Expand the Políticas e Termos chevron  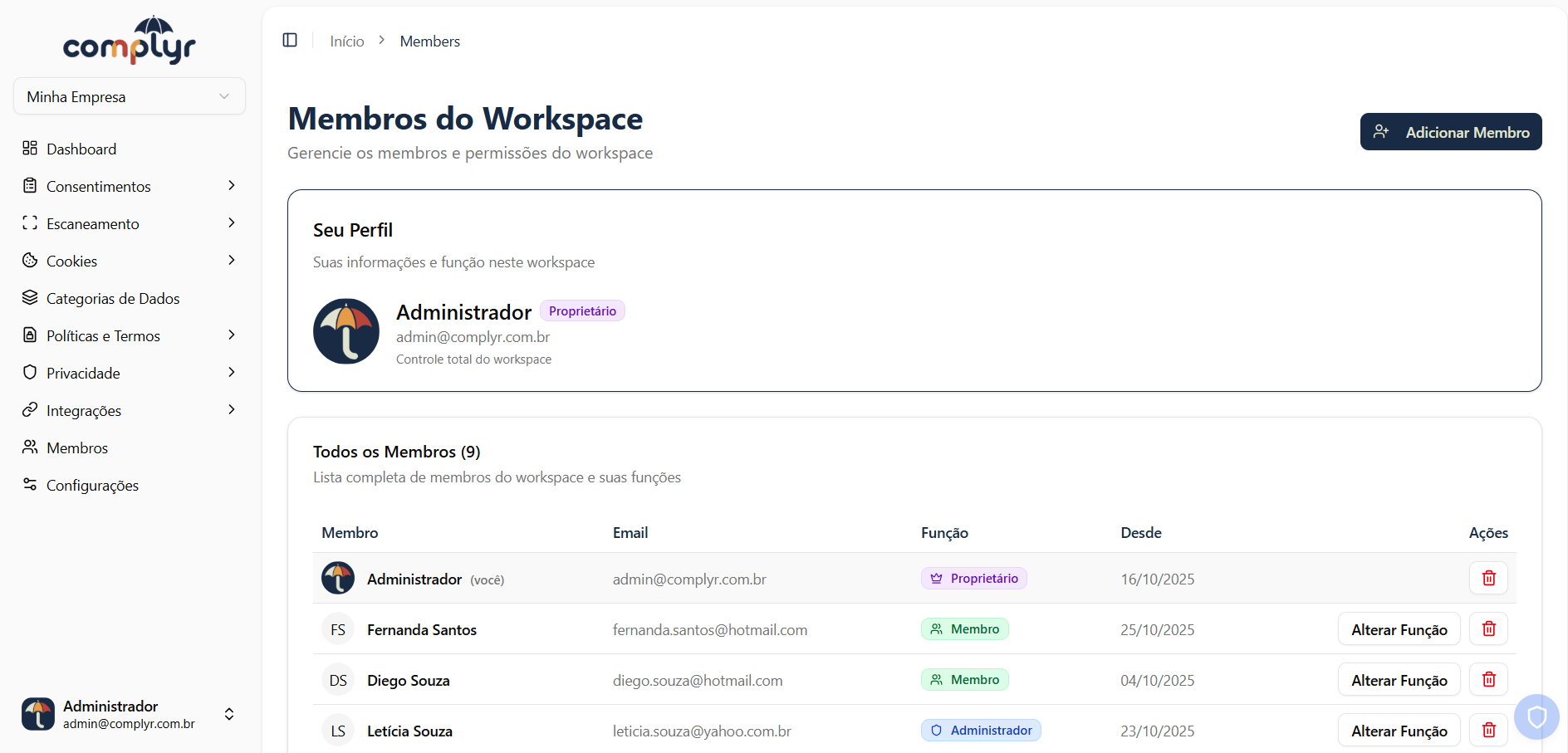click(x=231, y=335)
